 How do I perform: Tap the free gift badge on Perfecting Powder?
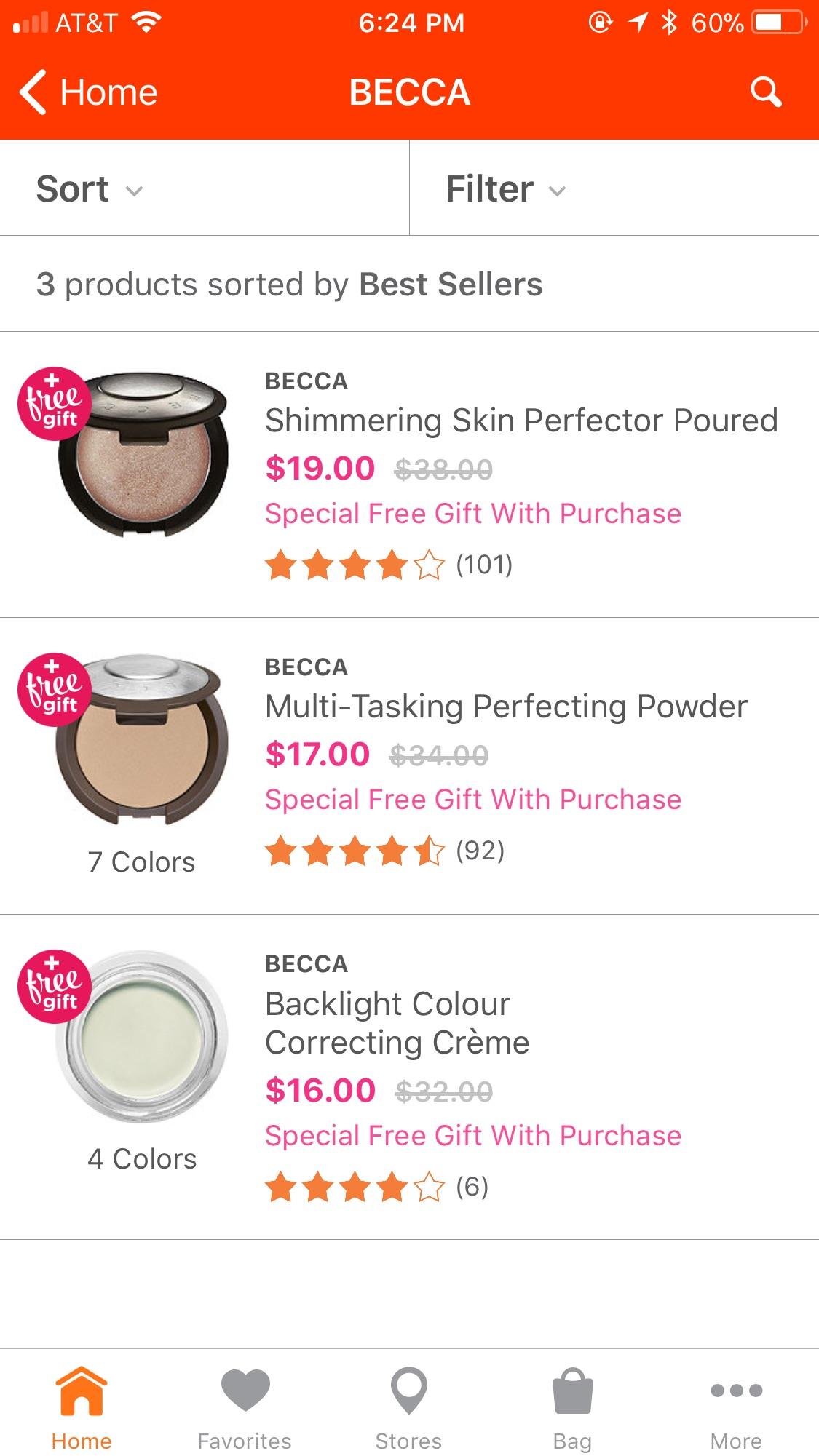55,691
